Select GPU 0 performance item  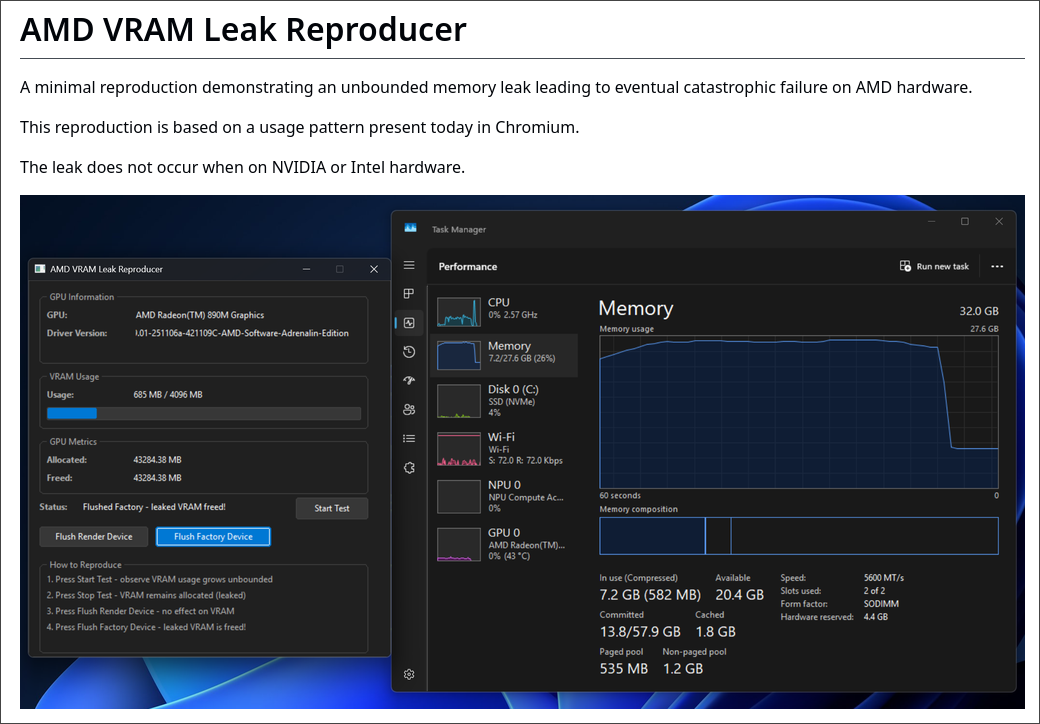pos(503,544)
